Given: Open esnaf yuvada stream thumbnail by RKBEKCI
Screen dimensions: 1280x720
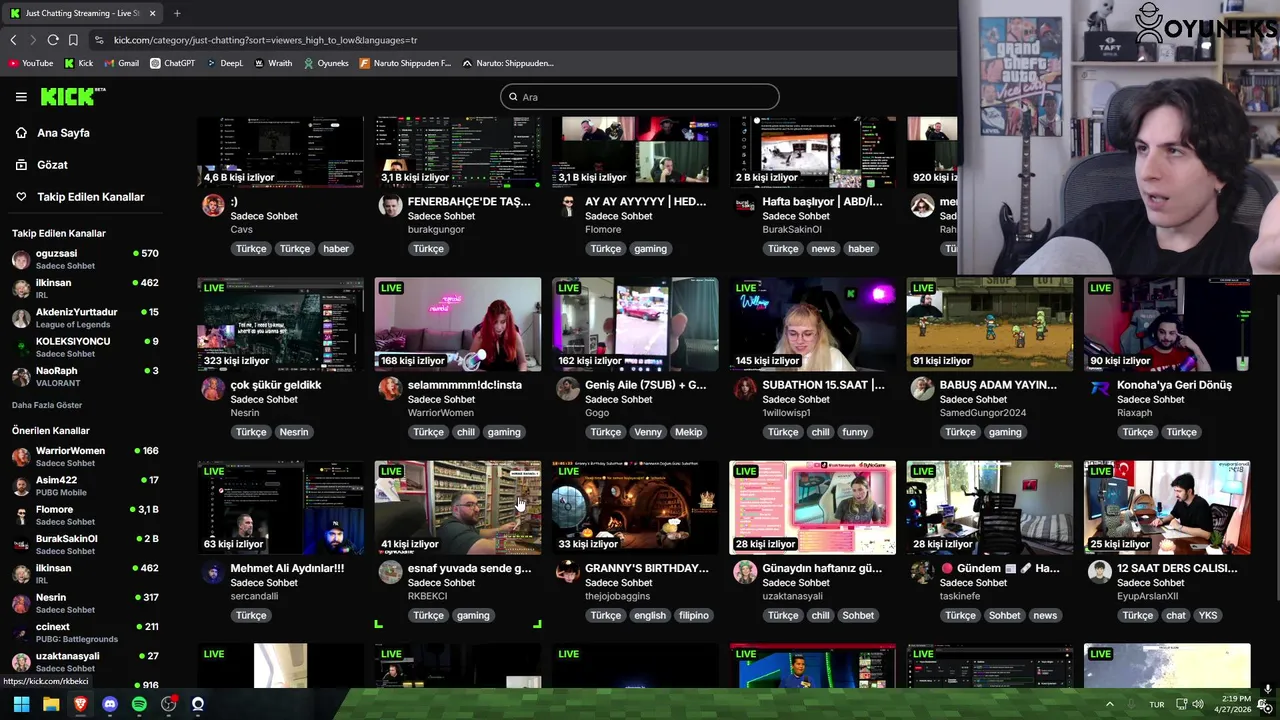Looking at the screenshot, I should [457, 508].
